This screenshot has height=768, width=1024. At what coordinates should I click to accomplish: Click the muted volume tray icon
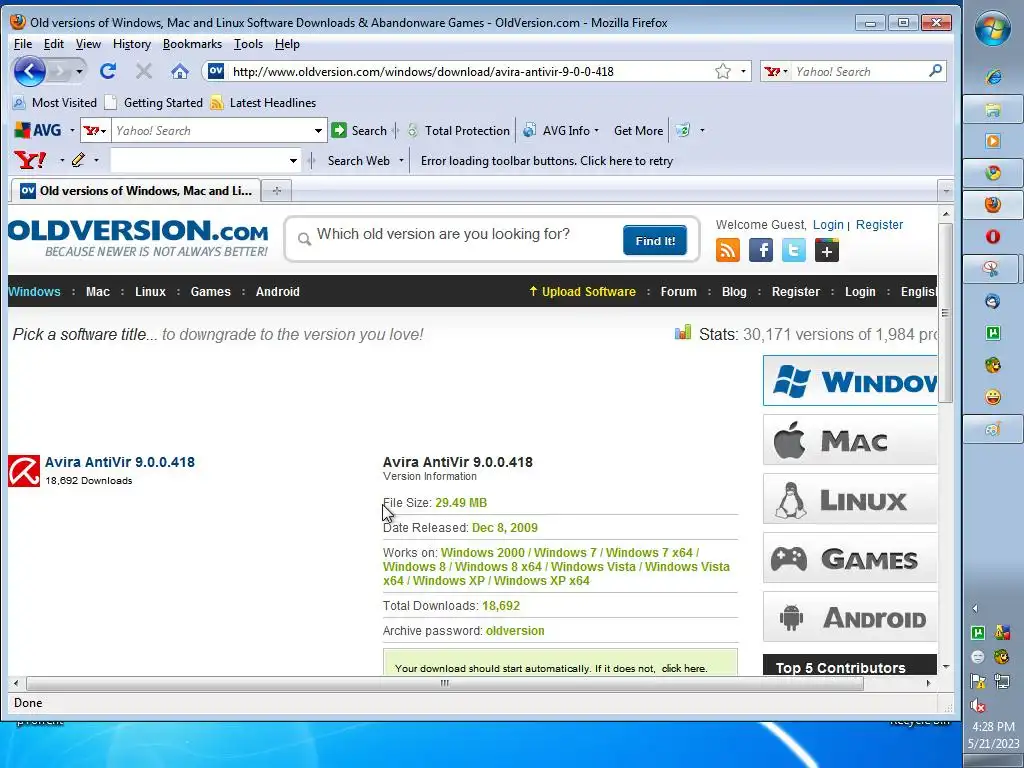(978, 705)
